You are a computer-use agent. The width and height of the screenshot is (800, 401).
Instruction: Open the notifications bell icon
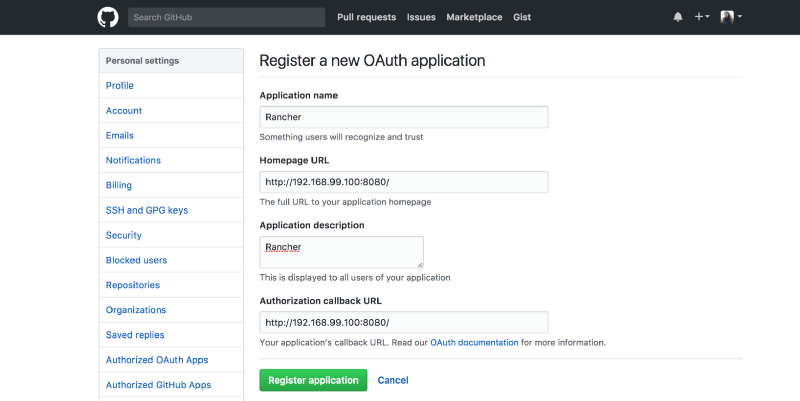point(678,17)
